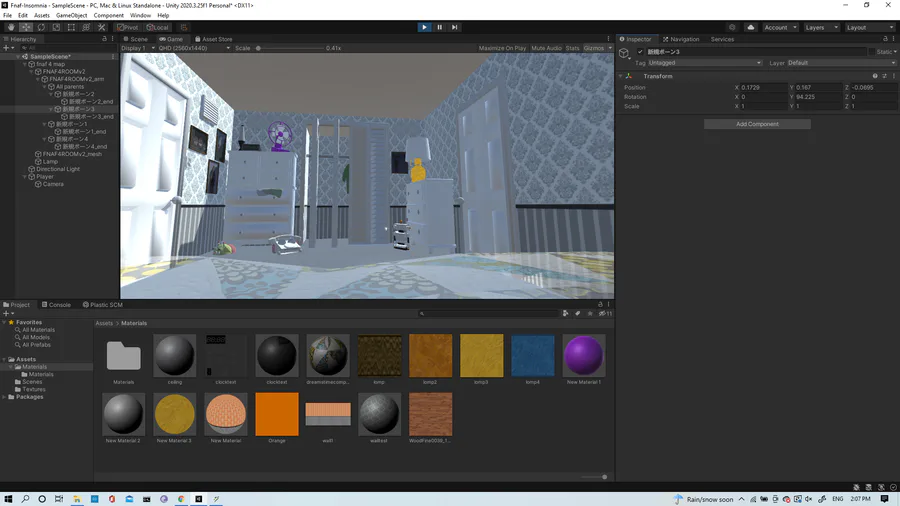Uncheck the object active checkbox
Screen dimensions: 900x506
(x=640, y=52)
